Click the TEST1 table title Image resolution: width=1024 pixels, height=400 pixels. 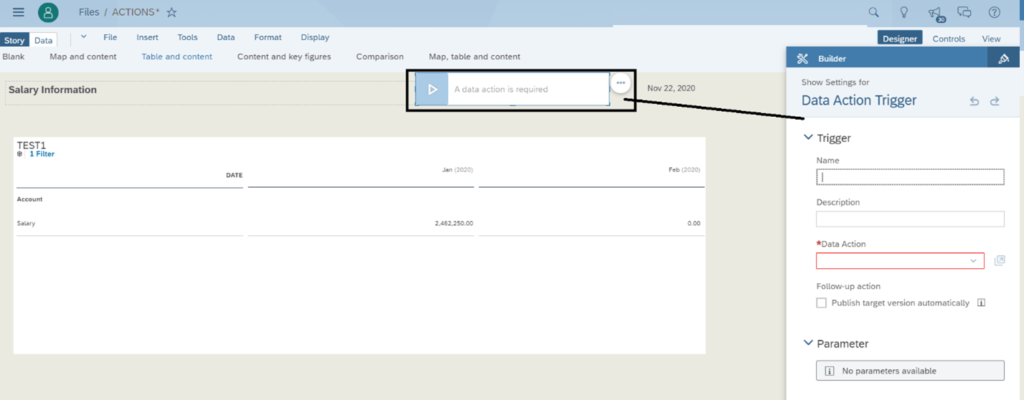tap(31, 145)
